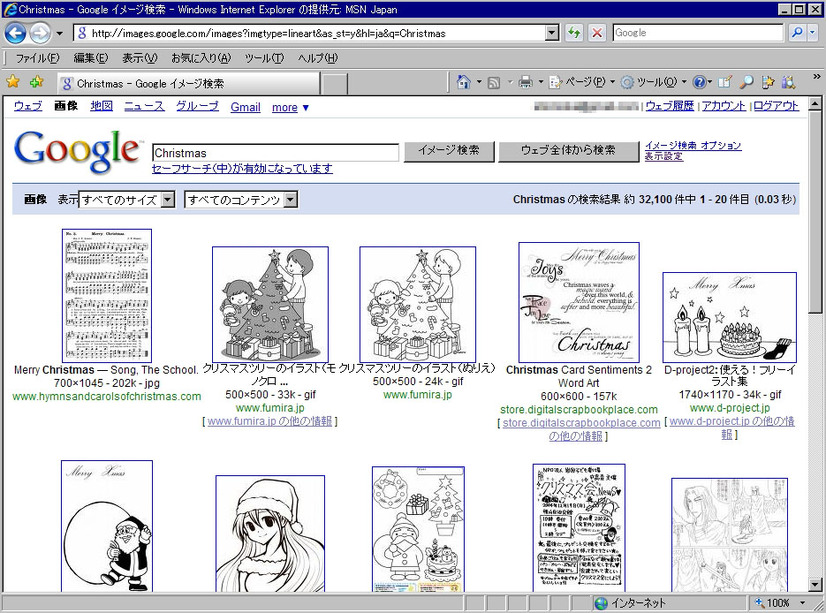This screenshot has width=826, height=613.
Task: Click the browser Forward arrow button
Action: (40, 33)
